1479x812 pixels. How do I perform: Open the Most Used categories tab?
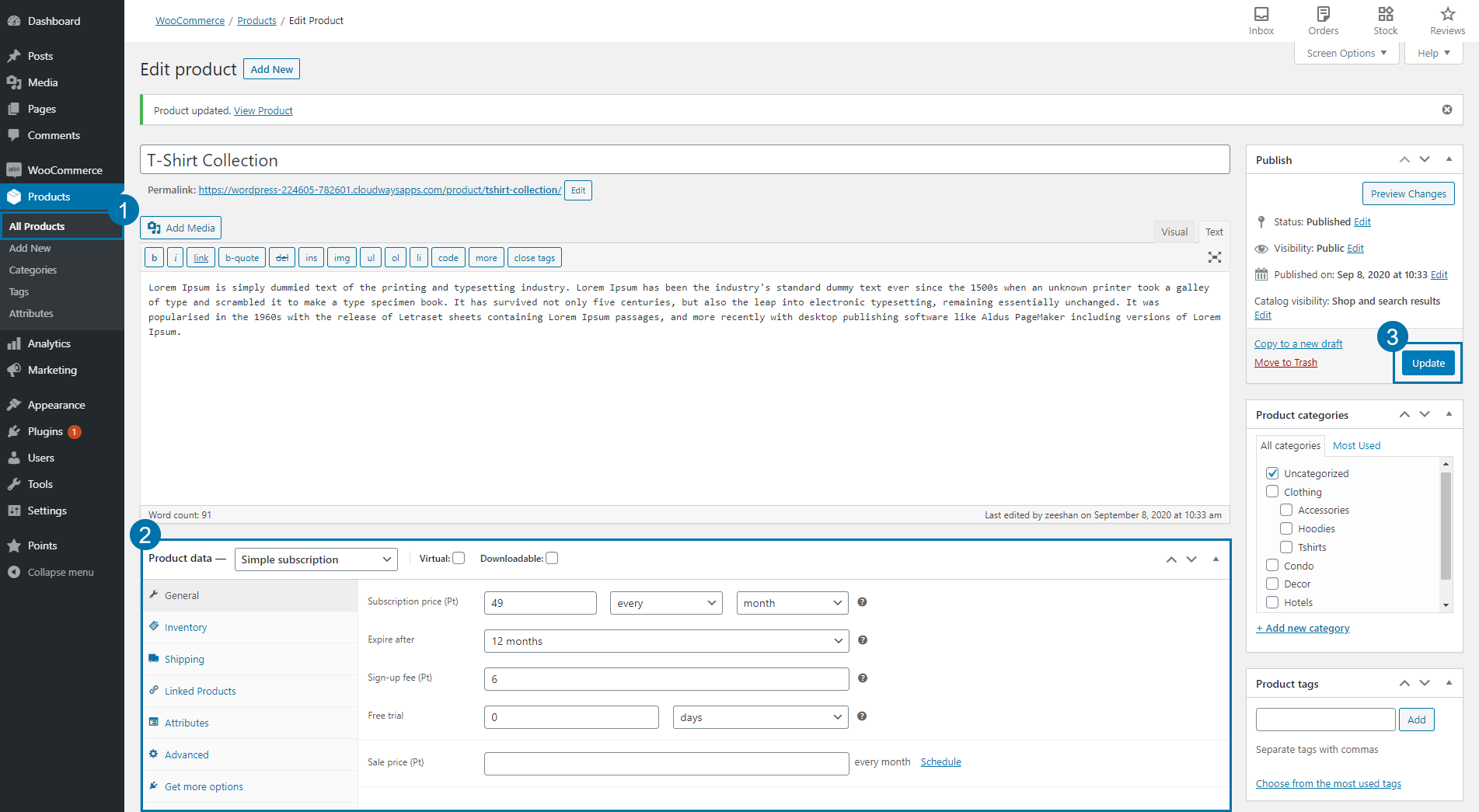click(x=1357, y=445)
